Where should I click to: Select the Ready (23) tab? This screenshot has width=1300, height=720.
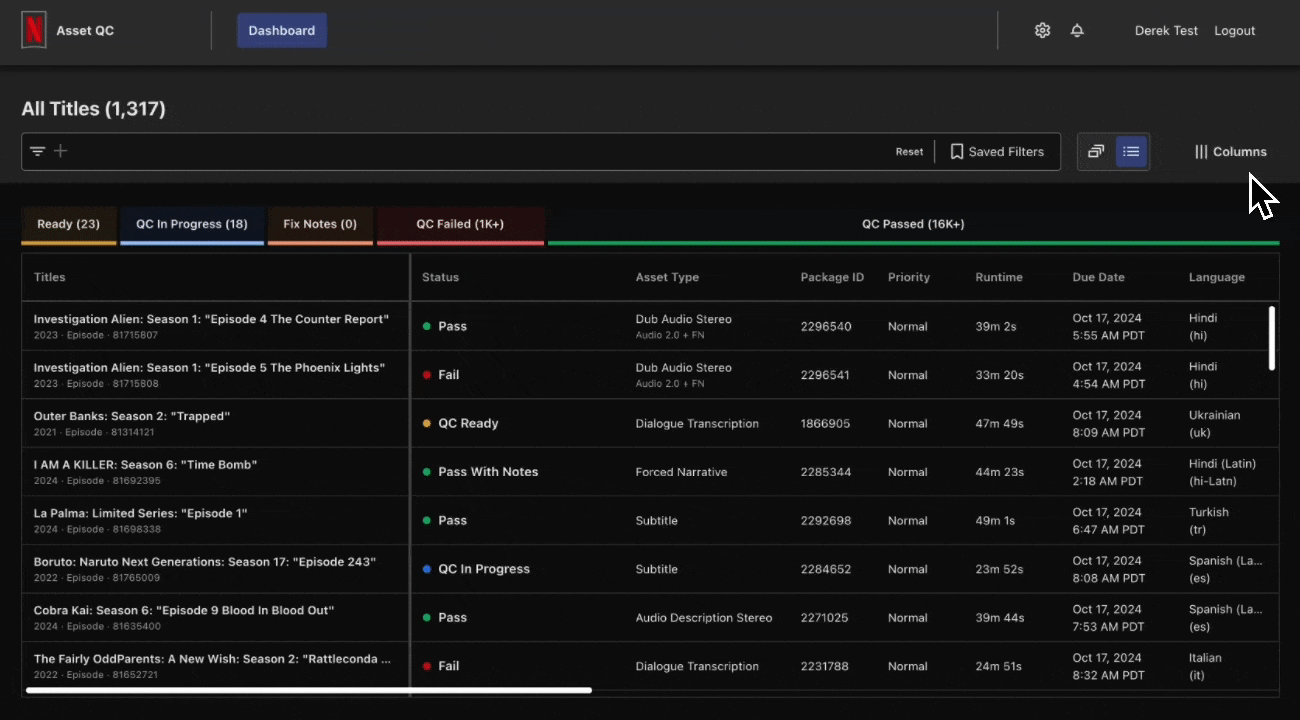pos(69,224)
